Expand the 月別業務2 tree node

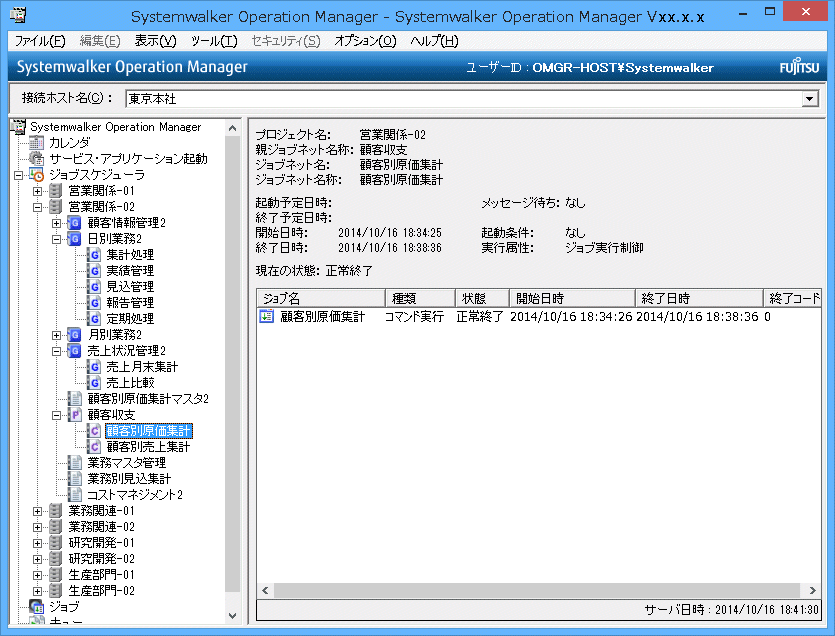[57, 335]
